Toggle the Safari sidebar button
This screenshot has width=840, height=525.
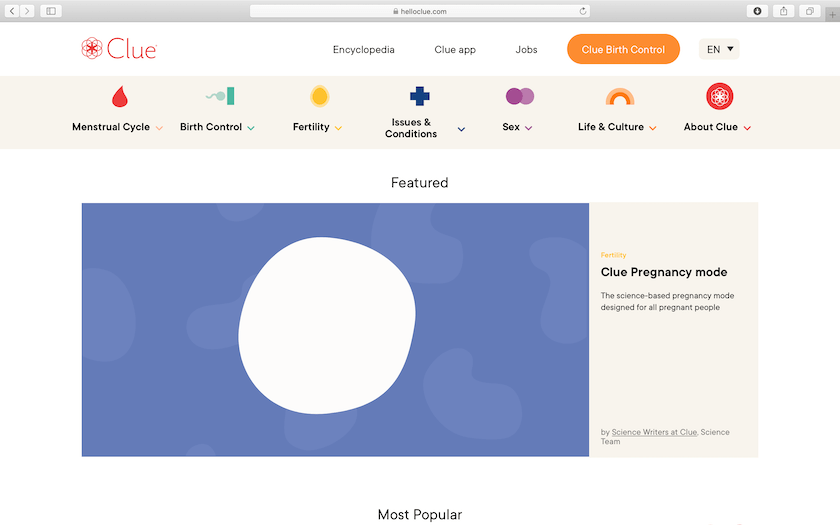[51, 11]
